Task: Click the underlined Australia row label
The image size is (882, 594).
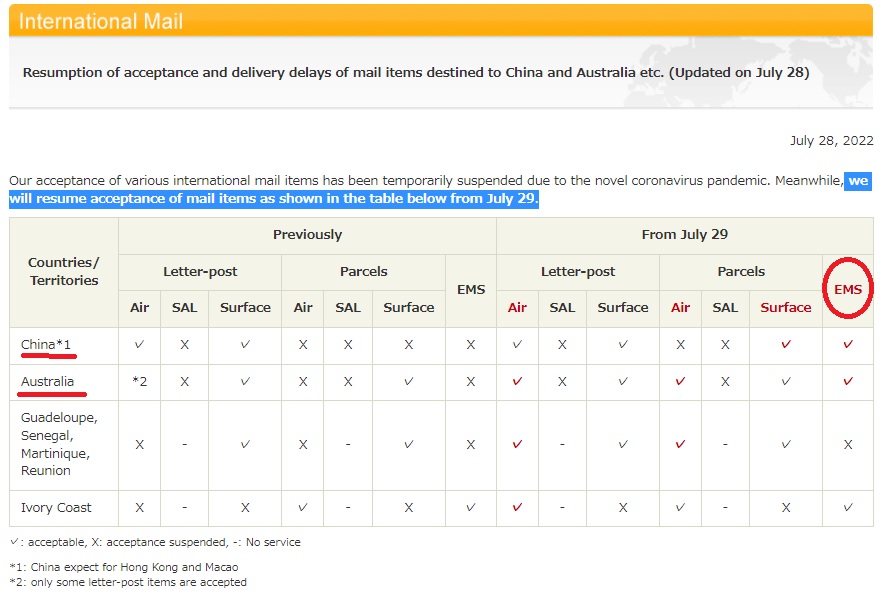Action: click(47, 382)
